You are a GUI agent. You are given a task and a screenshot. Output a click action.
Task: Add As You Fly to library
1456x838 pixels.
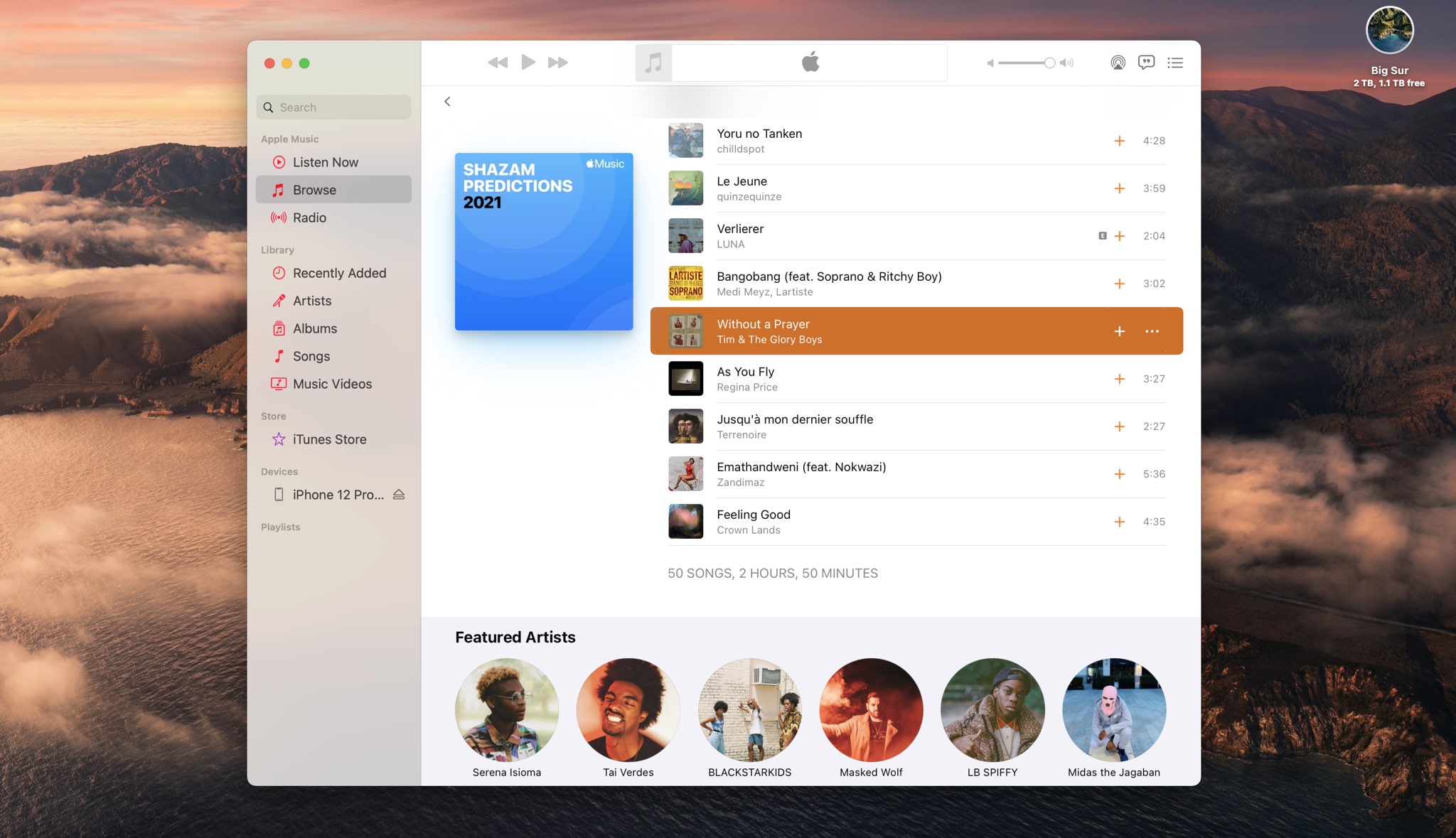point(1119,379)
